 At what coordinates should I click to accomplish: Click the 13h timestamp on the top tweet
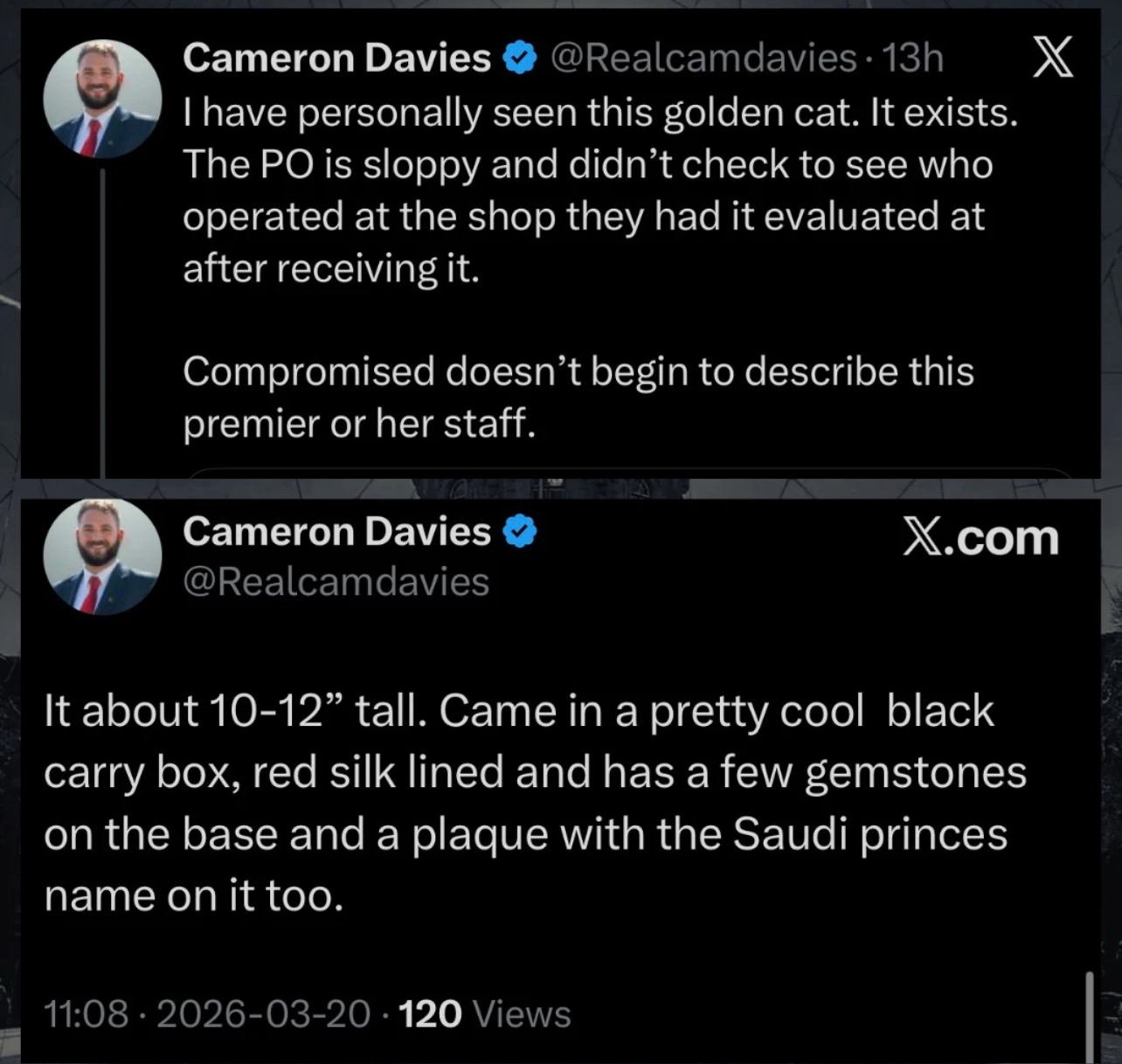[x=912, y=59]
